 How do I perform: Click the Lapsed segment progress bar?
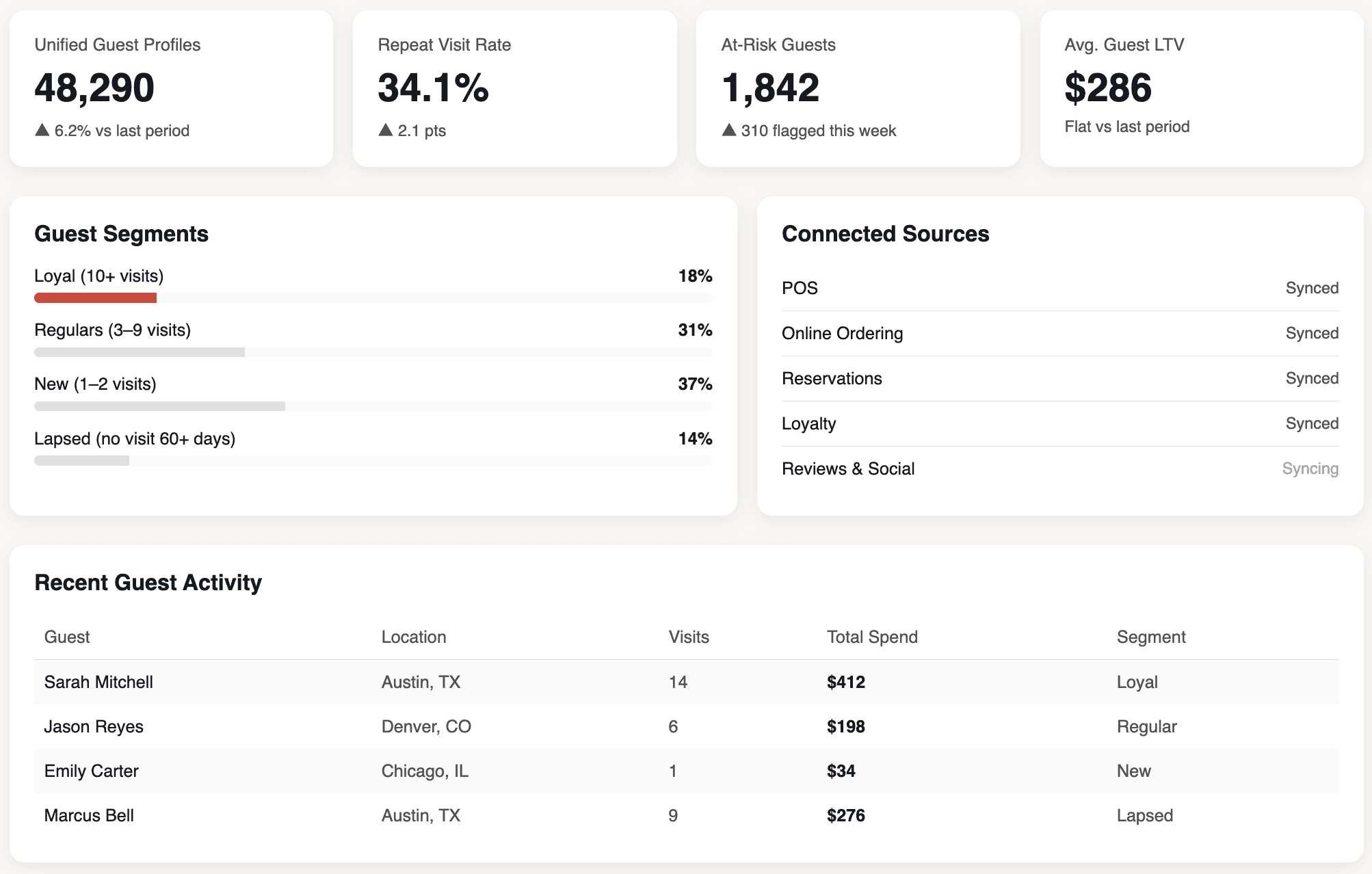373,461
